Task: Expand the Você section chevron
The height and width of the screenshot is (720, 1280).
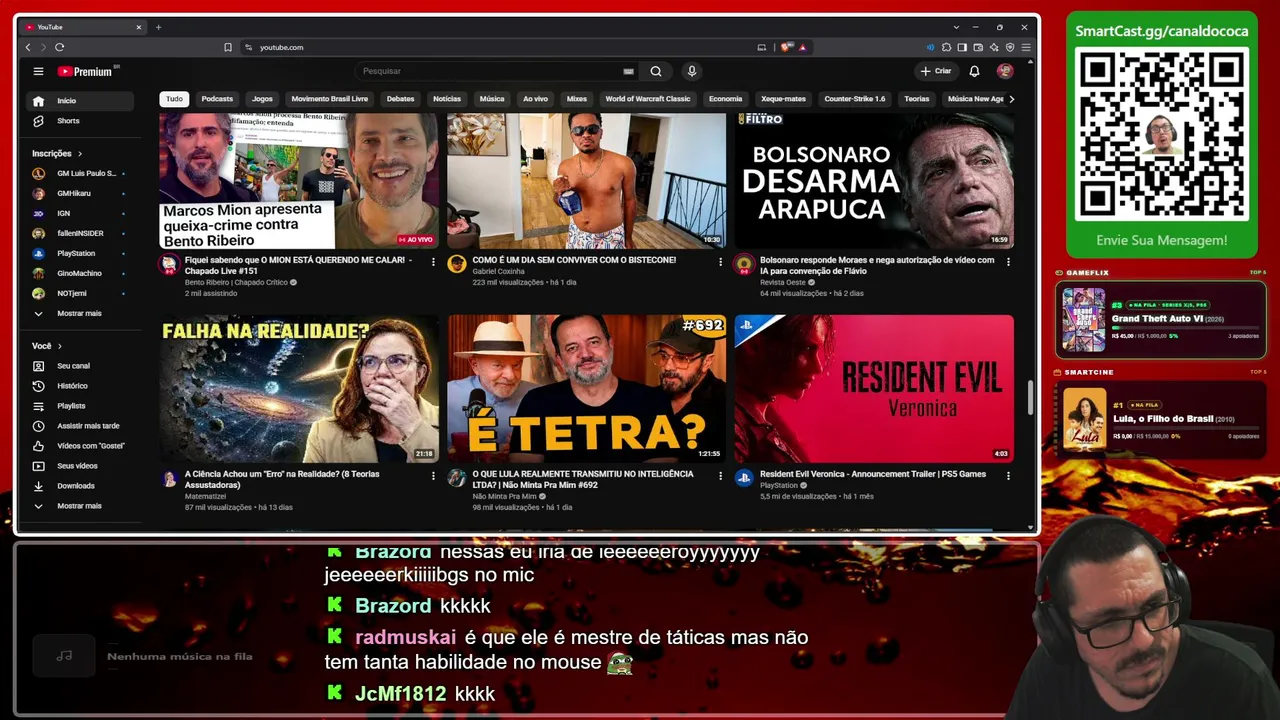Action: pyautogui.click(x=59, y=346)
